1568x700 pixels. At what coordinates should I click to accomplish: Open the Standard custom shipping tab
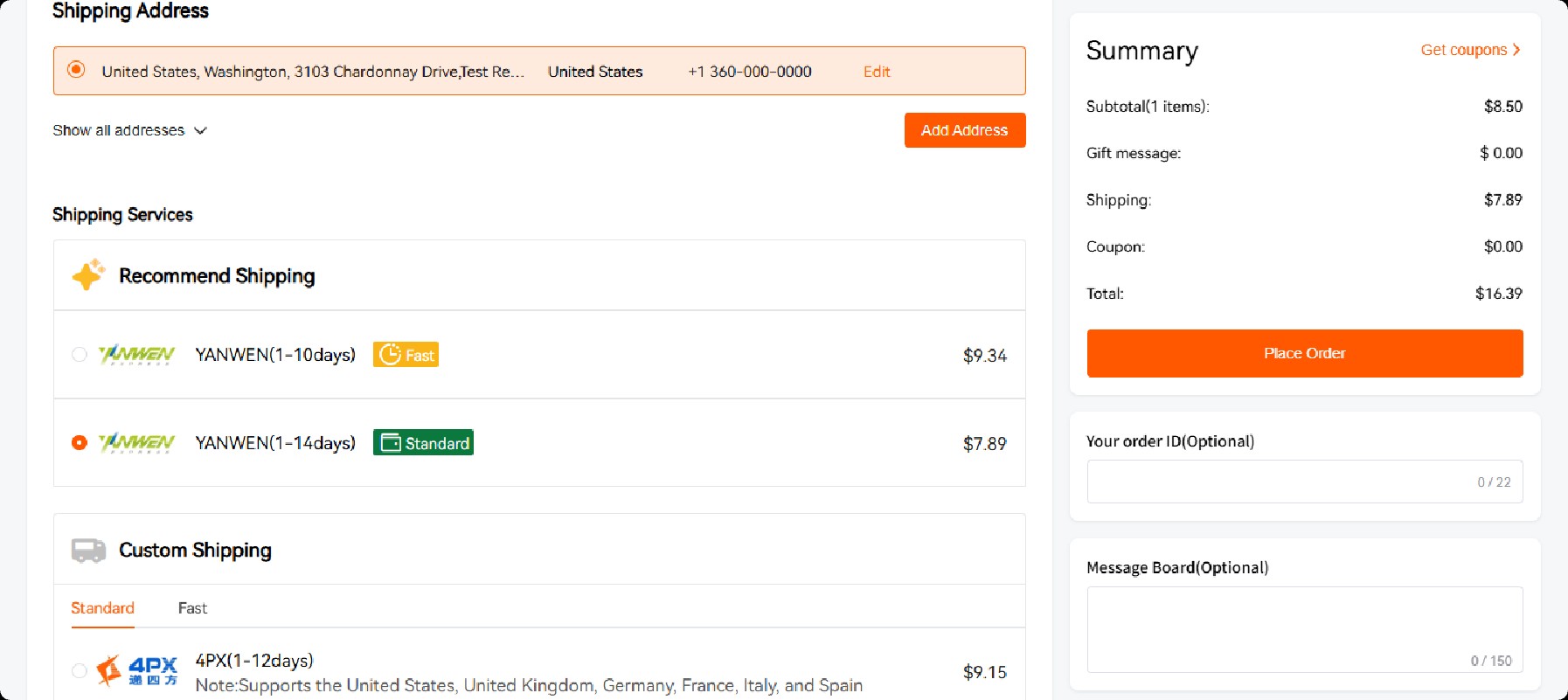click(x=102, y=608)
